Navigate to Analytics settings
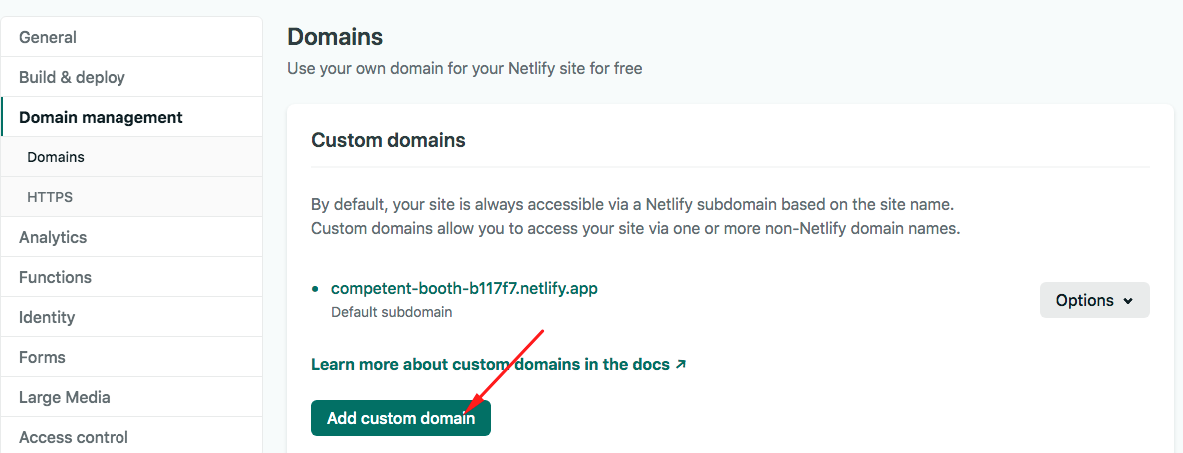Viewport: 1183px width, 453px height. tap(53, 237)
